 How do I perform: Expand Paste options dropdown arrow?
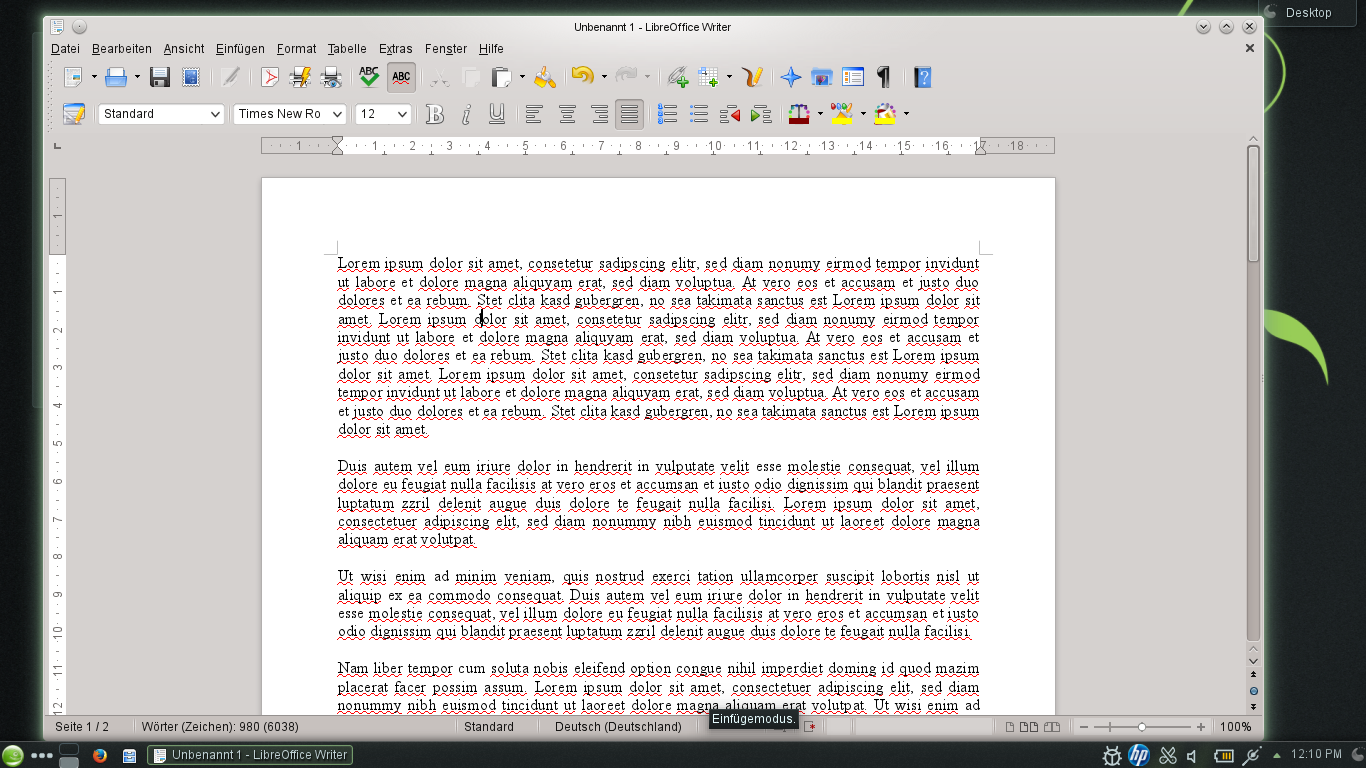pos(522,77)
